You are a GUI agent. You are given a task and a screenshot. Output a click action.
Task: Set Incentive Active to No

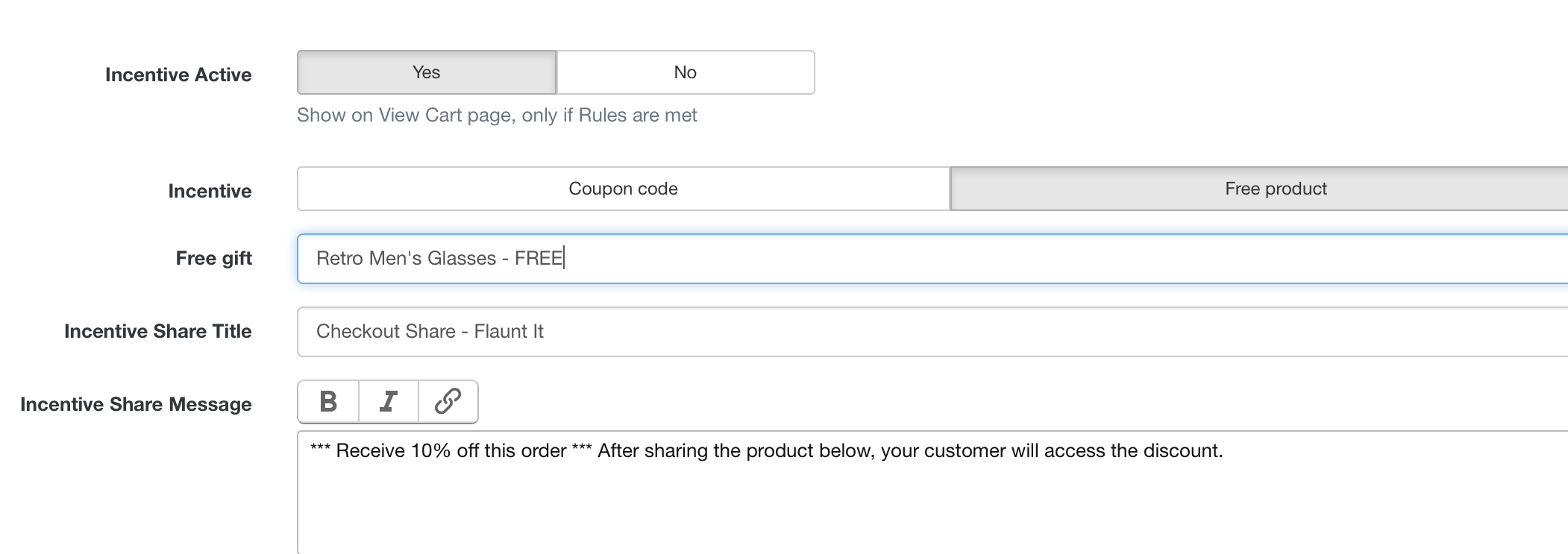pyautogui.click(x=686, y=72)
